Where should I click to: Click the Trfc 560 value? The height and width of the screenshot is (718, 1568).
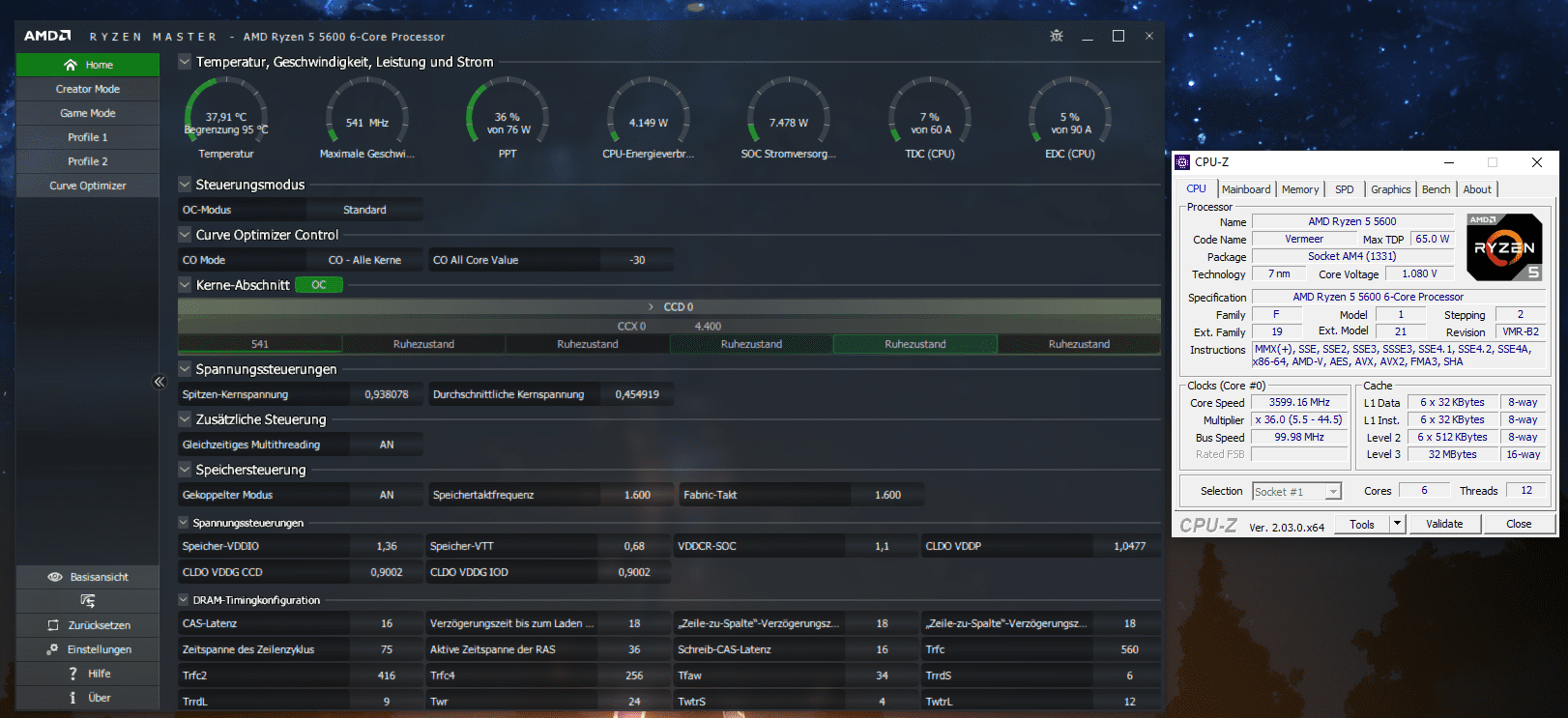click(1129, 649)
